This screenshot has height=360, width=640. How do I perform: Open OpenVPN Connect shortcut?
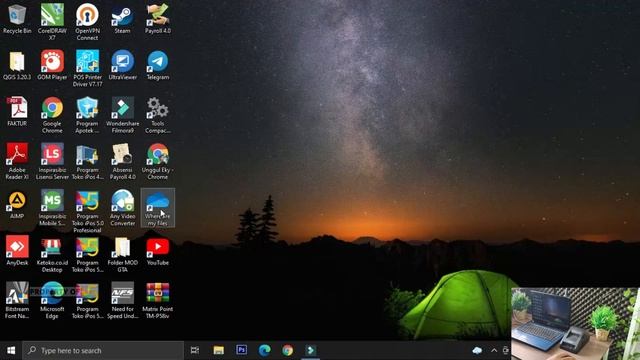[x=87, y=21]
